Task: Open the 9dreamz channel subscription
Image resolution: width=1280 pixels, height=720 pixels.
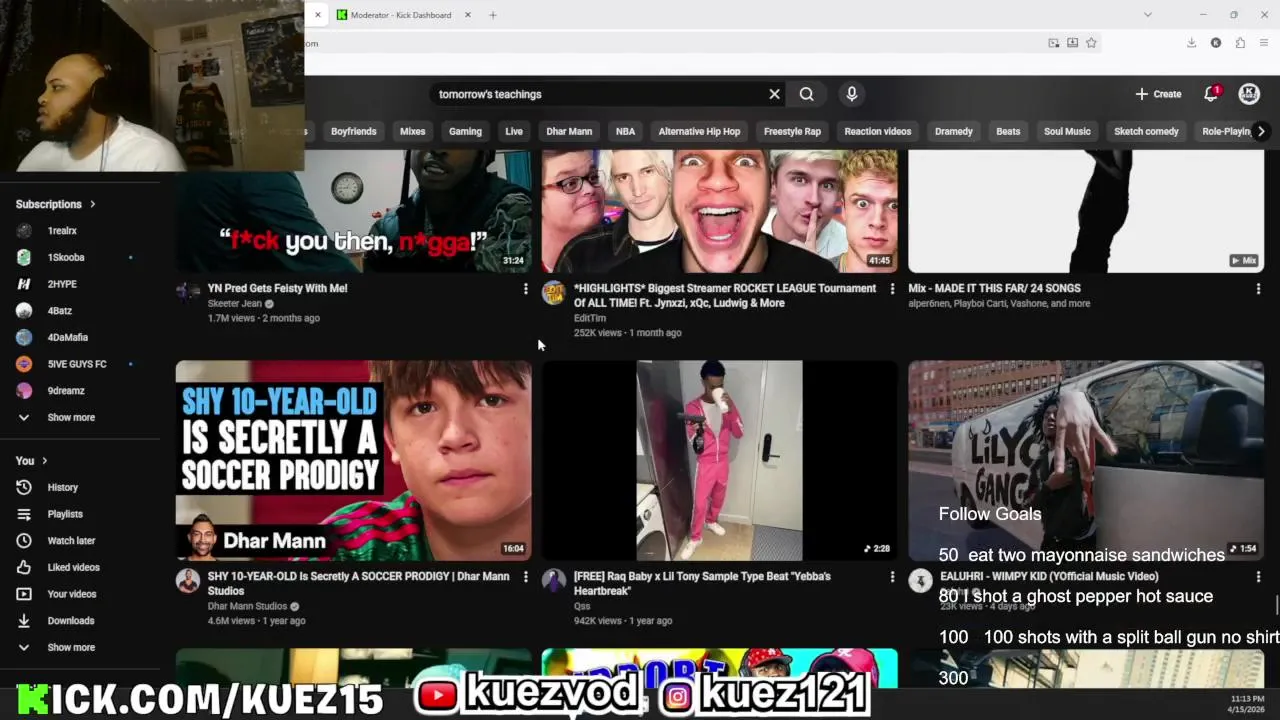Action: 80,391
